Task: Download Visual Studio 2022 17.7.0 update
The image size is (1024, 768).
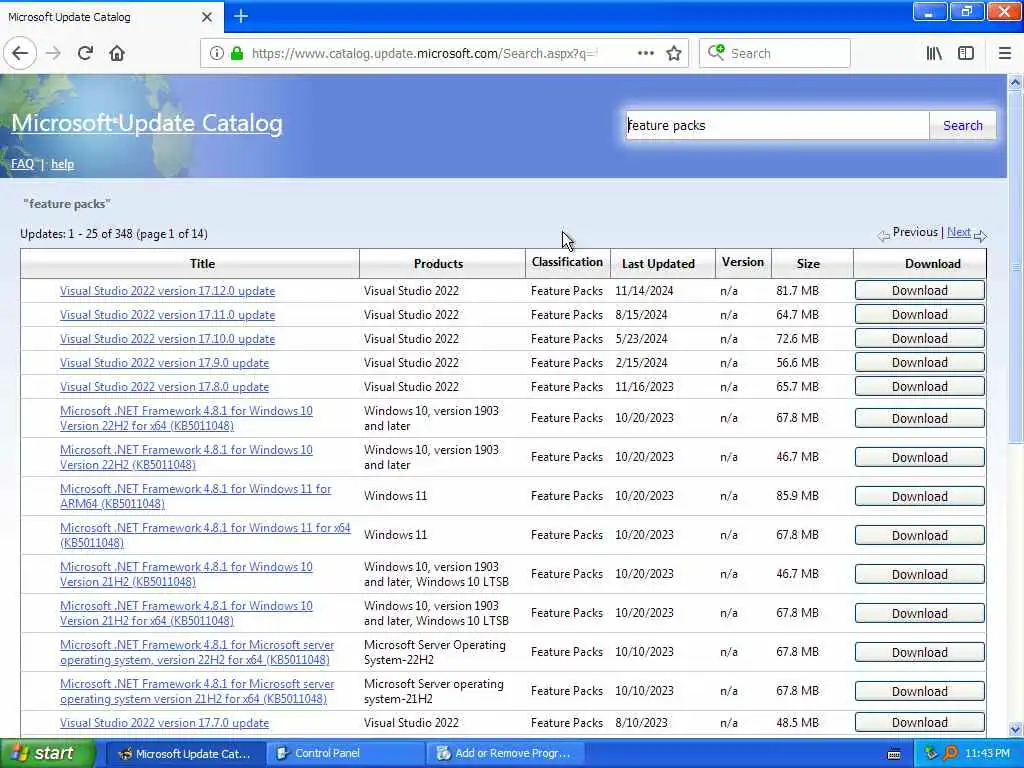Action: [x=920, y=722]
